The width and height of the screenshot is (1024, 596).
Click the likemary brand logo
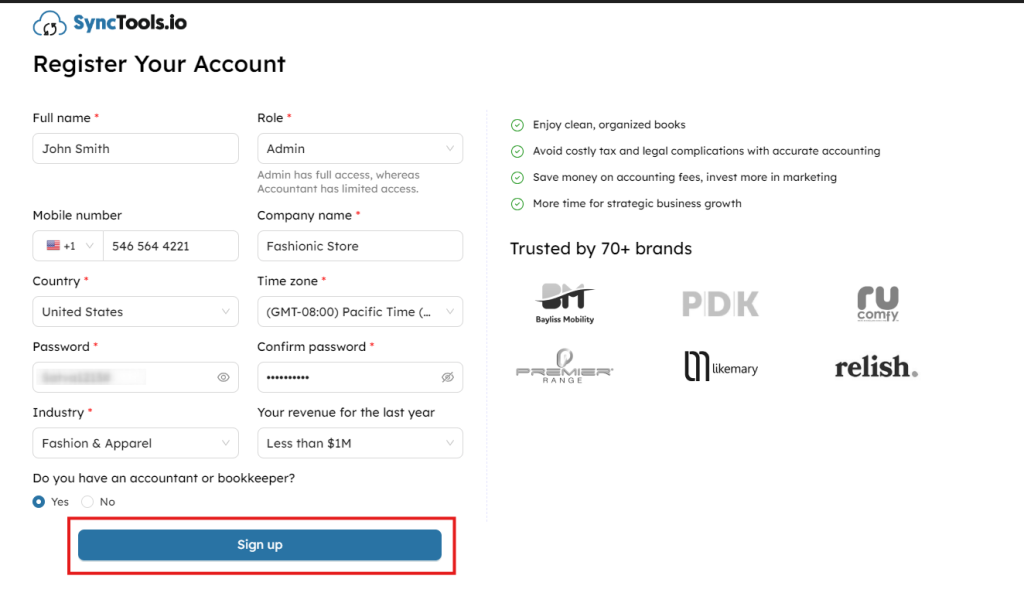pyautogui.click(x=720, y=367)
